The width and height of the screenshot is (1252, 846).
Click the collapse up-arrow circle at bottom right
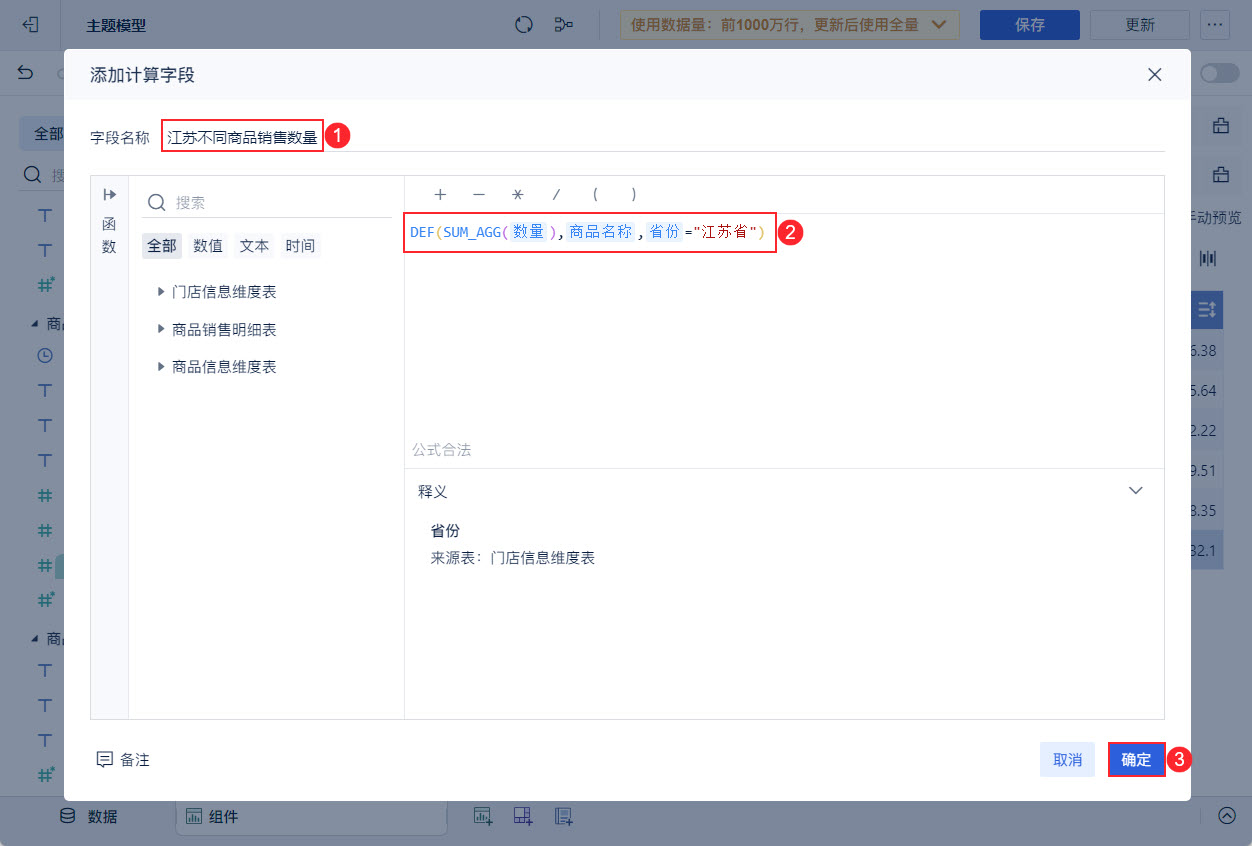[1227, 815]
